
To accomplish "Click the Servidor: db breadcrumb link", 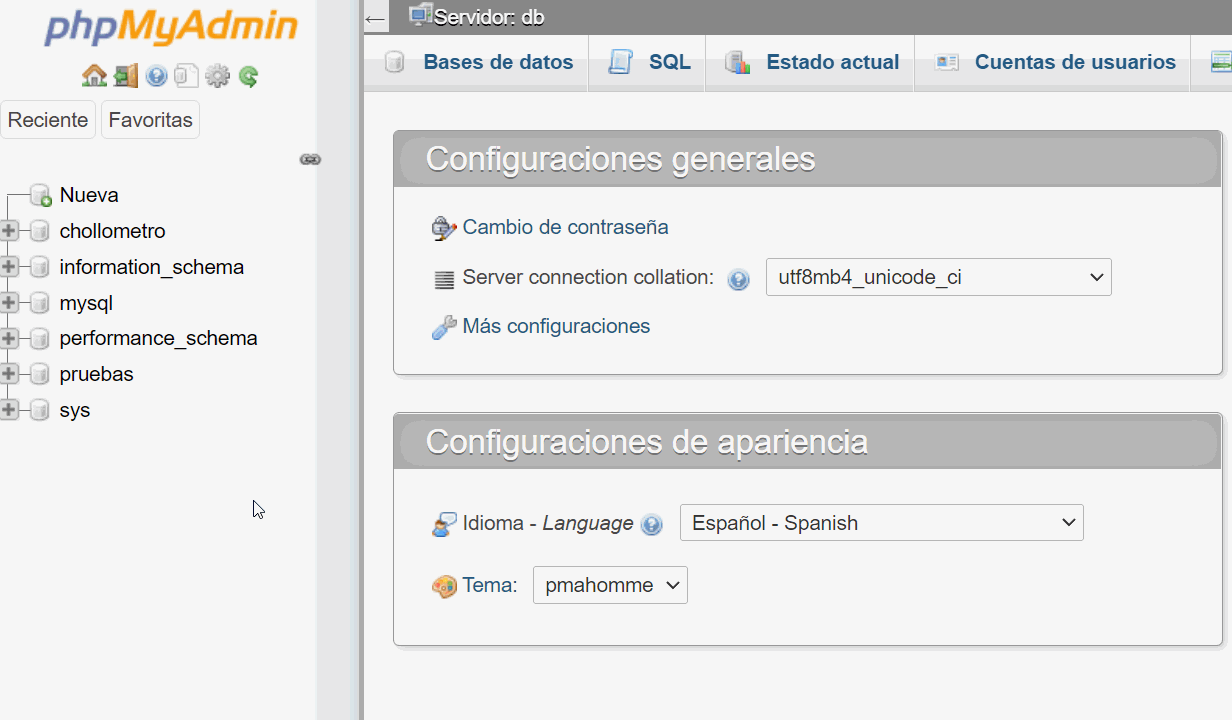I will 489,17.
